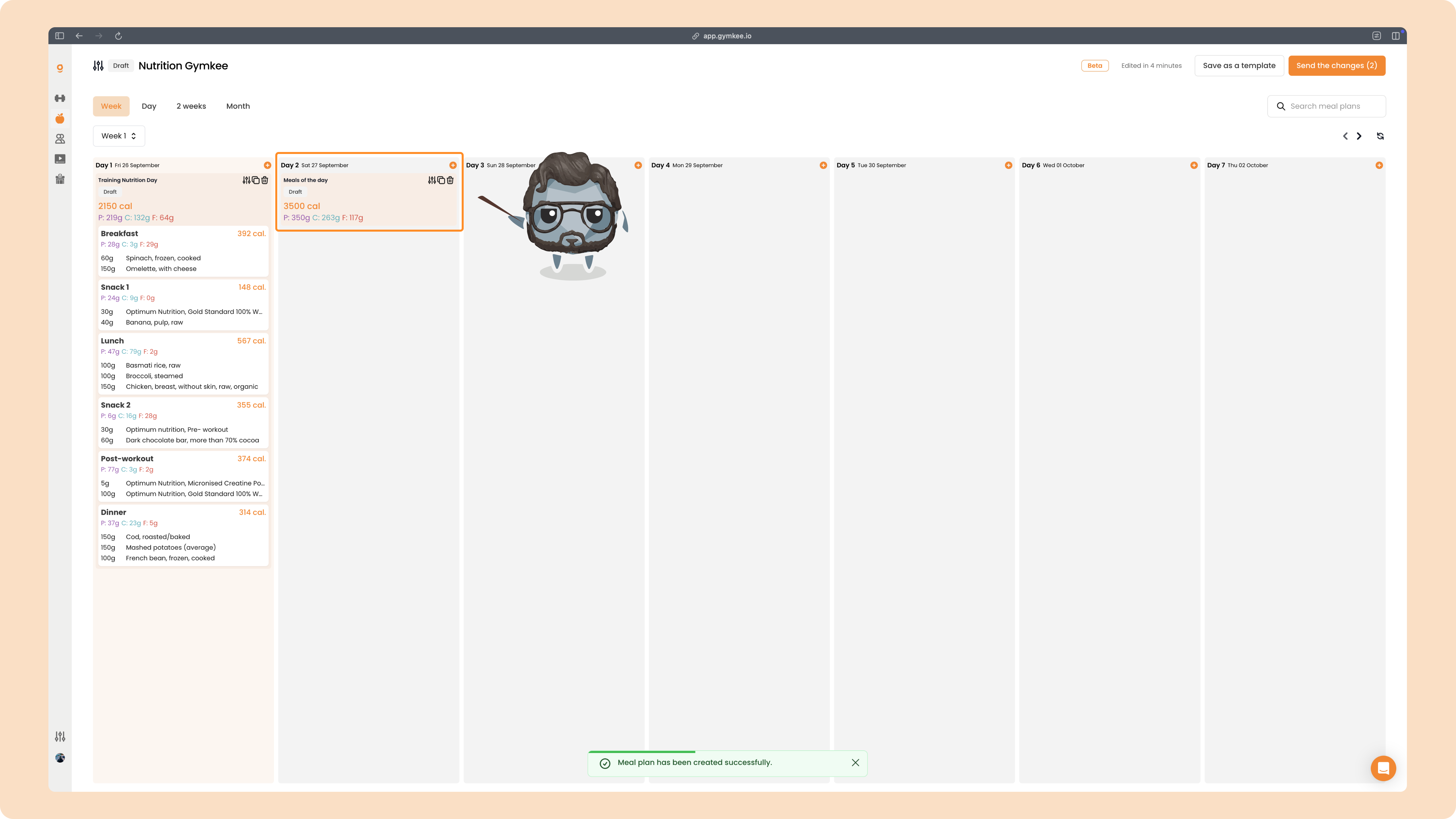Open the workouts dumbbell sidebar icon
Screen dimensions: 1456x819
click(x=60, y=98)
